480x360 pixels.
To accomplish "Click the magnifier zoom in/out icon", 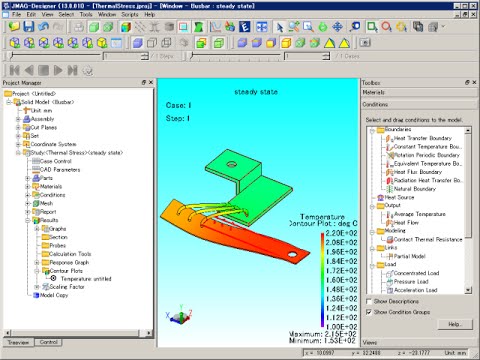I will pyautogui.click(x=294, y=27).
